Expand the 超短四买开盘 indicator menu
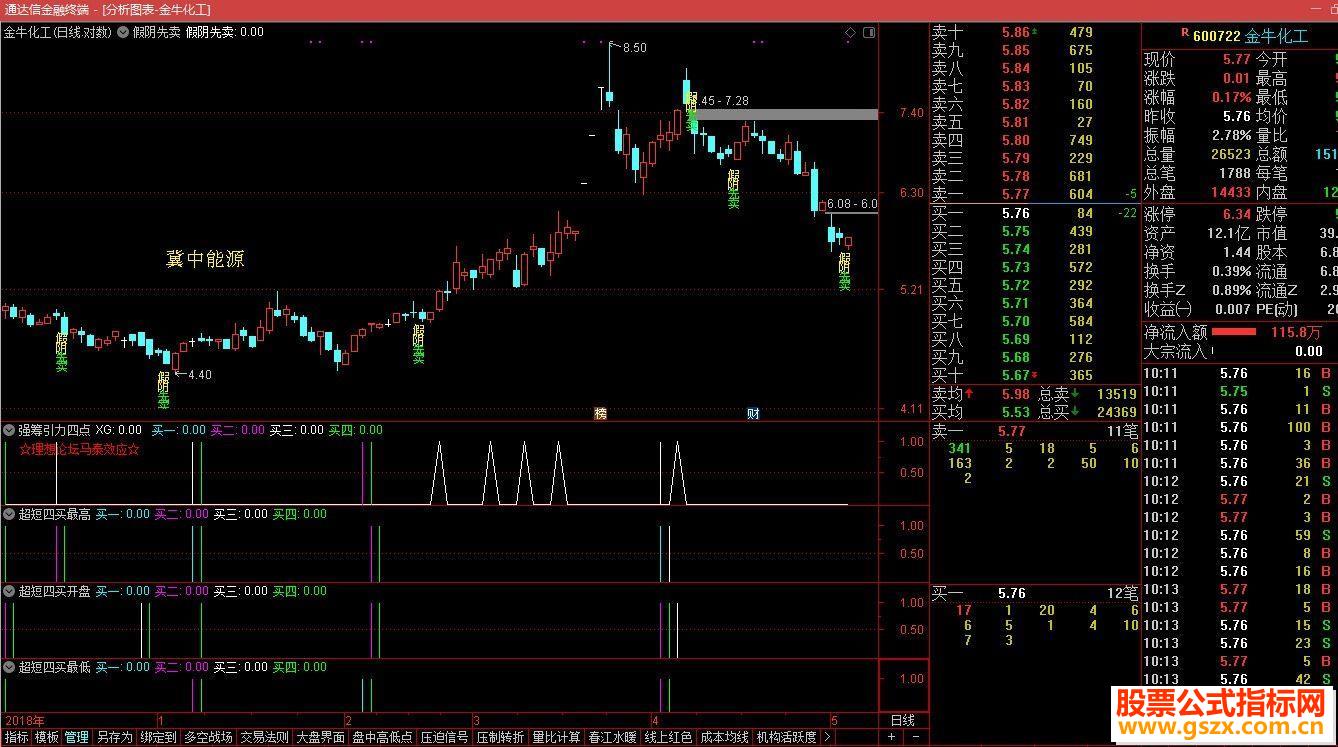The height and width of the screenshot is (747, 1338). point(9,591)
